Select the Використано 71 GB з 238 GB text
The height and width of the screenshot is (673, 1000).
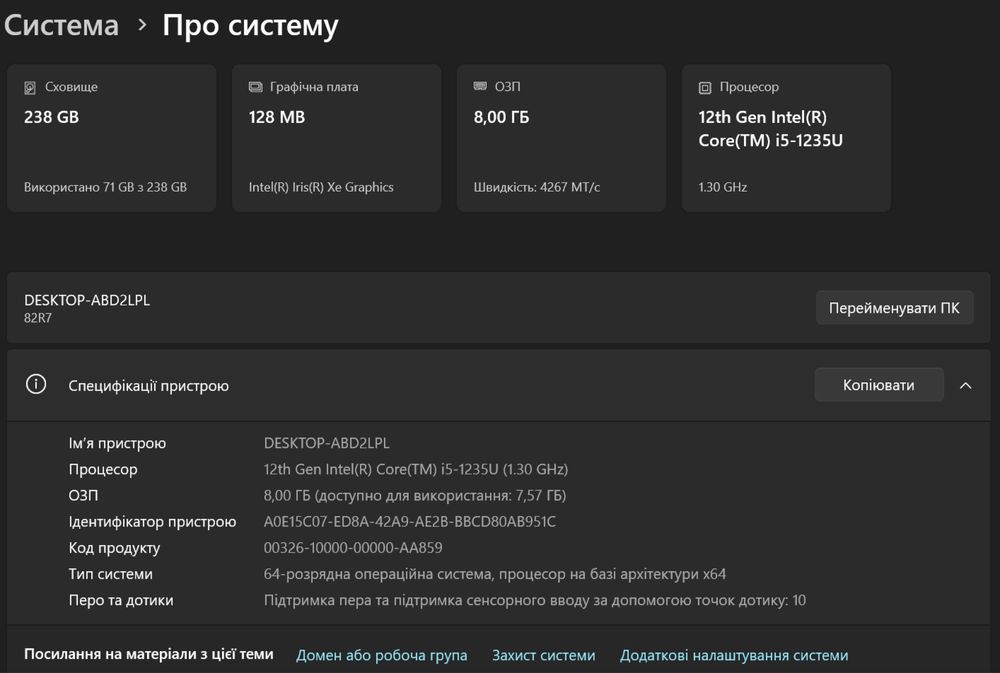[105, 187]
